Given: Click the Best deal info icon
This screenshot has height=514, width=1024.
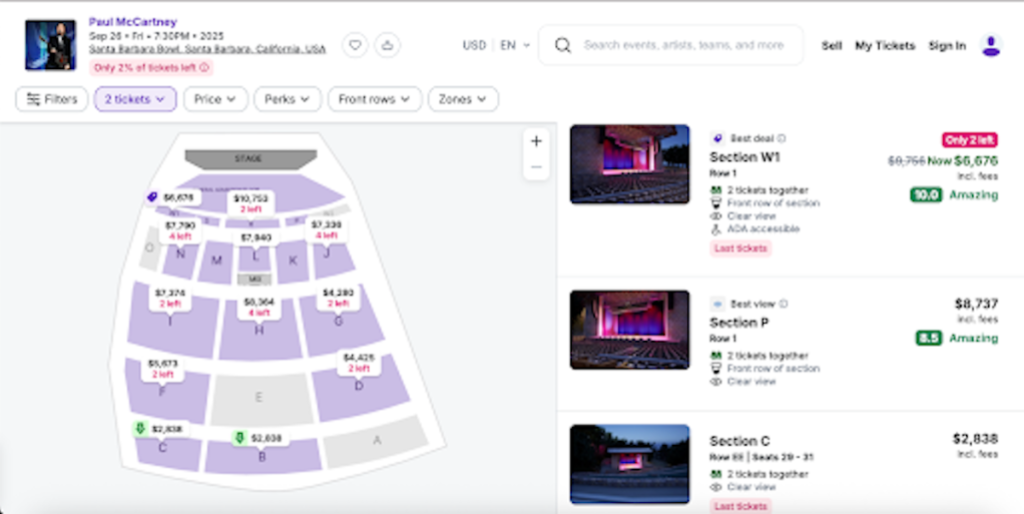Looking at the screenshot, I should pos(782,138).
